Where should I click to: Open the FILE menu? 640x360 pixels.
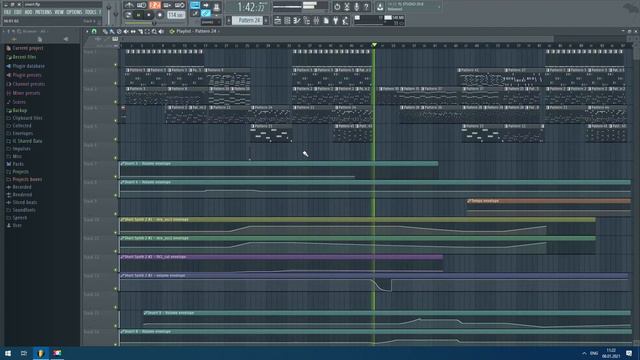pos(7,12)
